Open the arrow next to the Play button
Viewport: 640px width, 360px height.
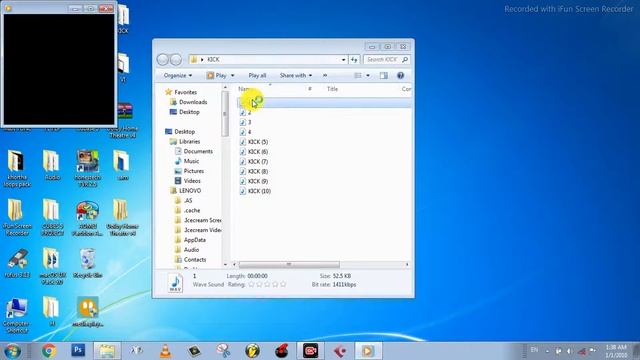(x=233, y=76)
